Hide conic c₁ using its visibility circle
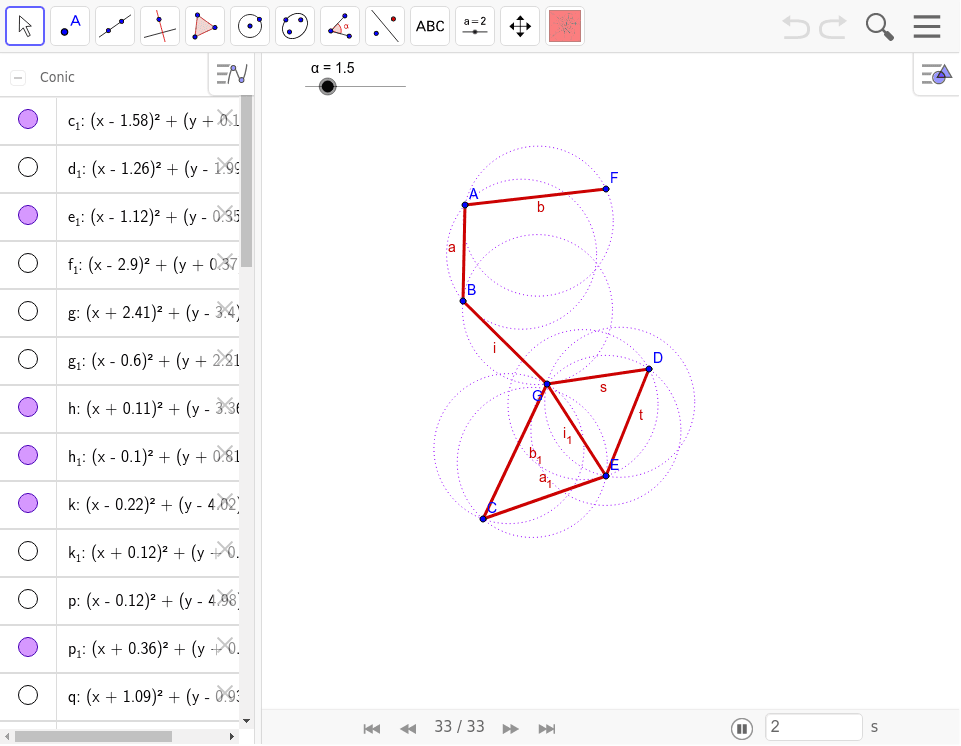 click(27, 120)
